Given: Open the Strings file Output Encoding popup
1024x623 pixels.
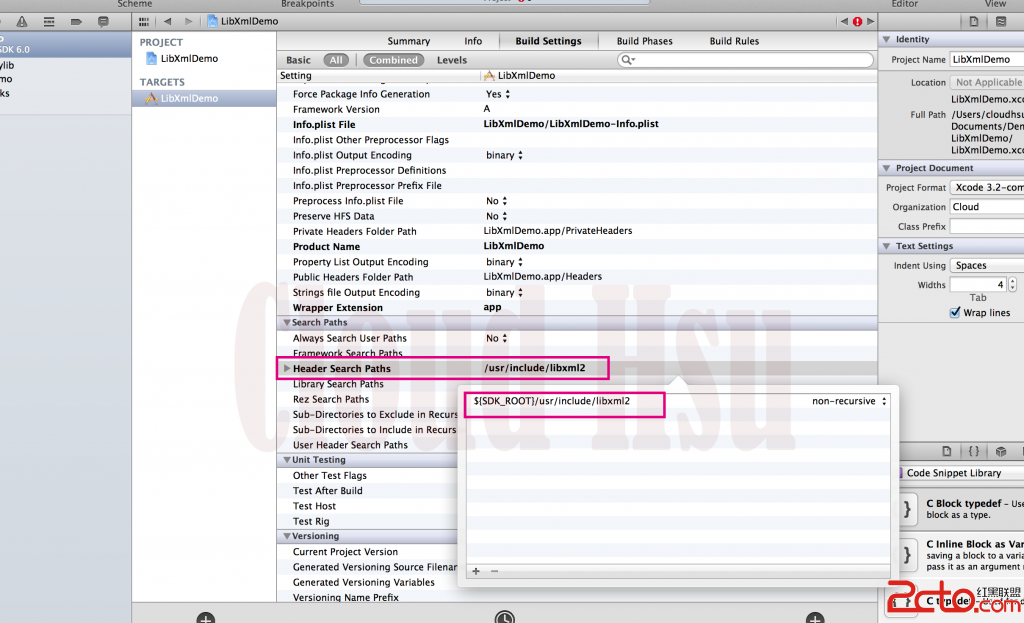Looking at the screenshot, I should pos(504,293).
